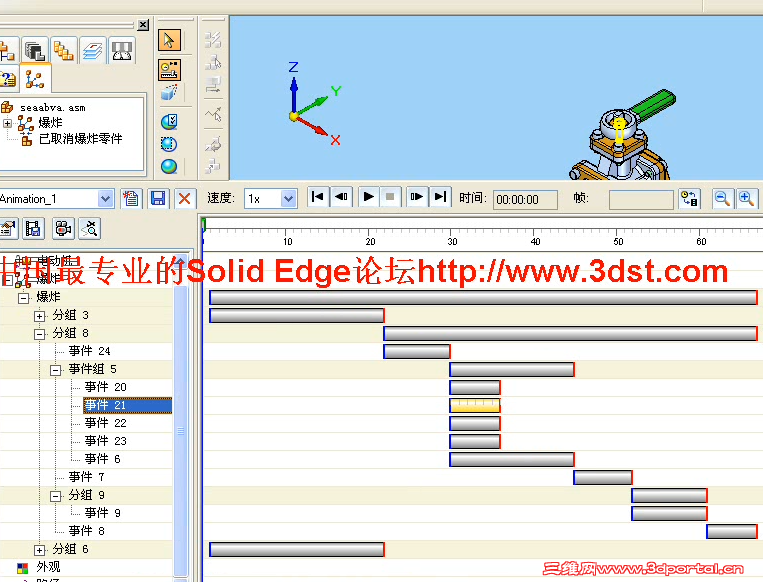Screen dimensions: 763x582
Task: Select 事件 20 in the tree
Action: 106,387
